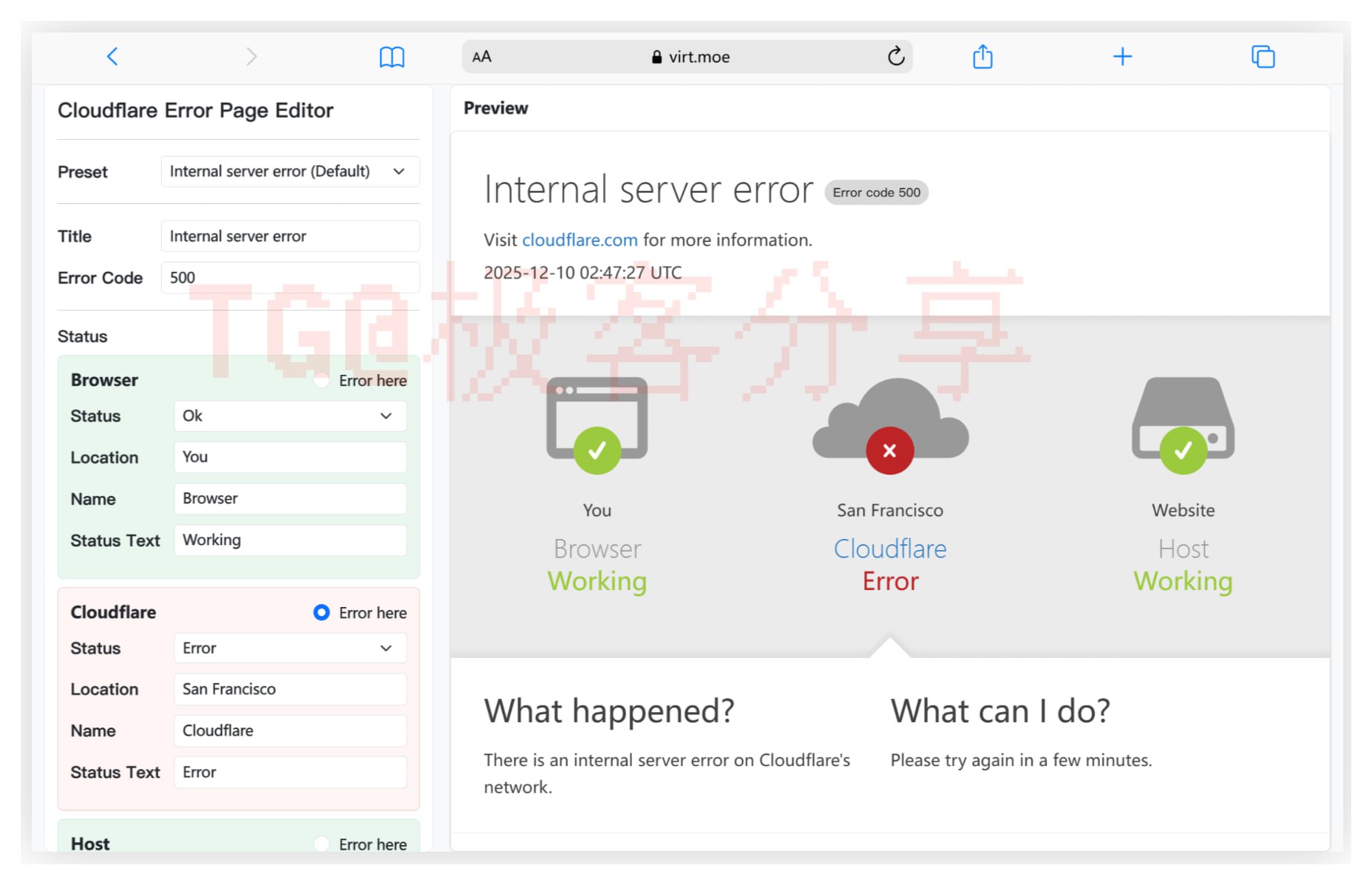Expand the Cloudflare Status dropdown
Screen dimensions: 1372x885
[x=290, y=648]
